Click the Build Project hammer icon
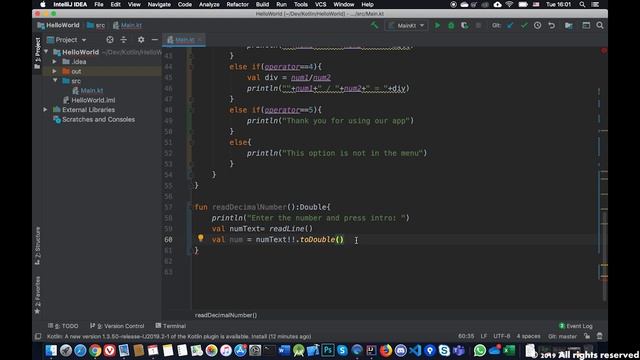 (x=374, y=25)
